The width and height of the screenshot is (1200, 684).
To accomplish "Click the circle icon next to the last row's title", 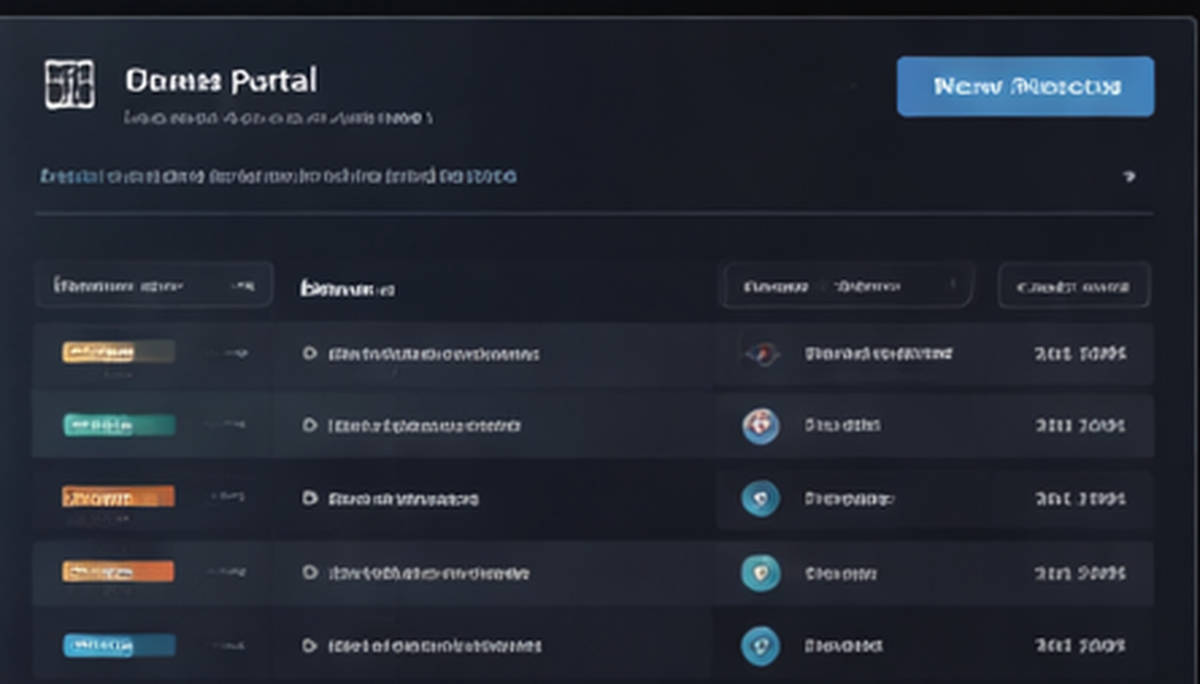I will click(310, 645).
